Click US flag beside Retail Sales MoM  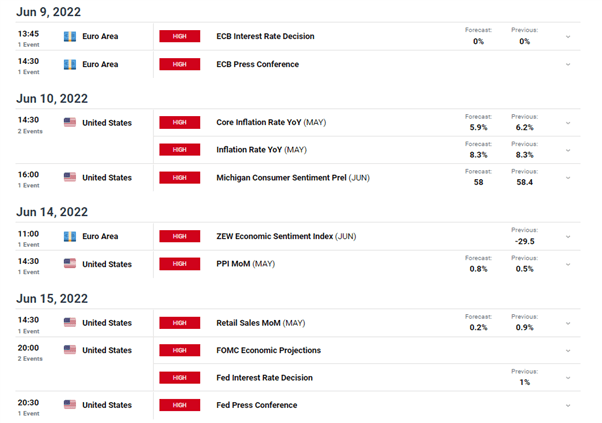pos(70,322)
